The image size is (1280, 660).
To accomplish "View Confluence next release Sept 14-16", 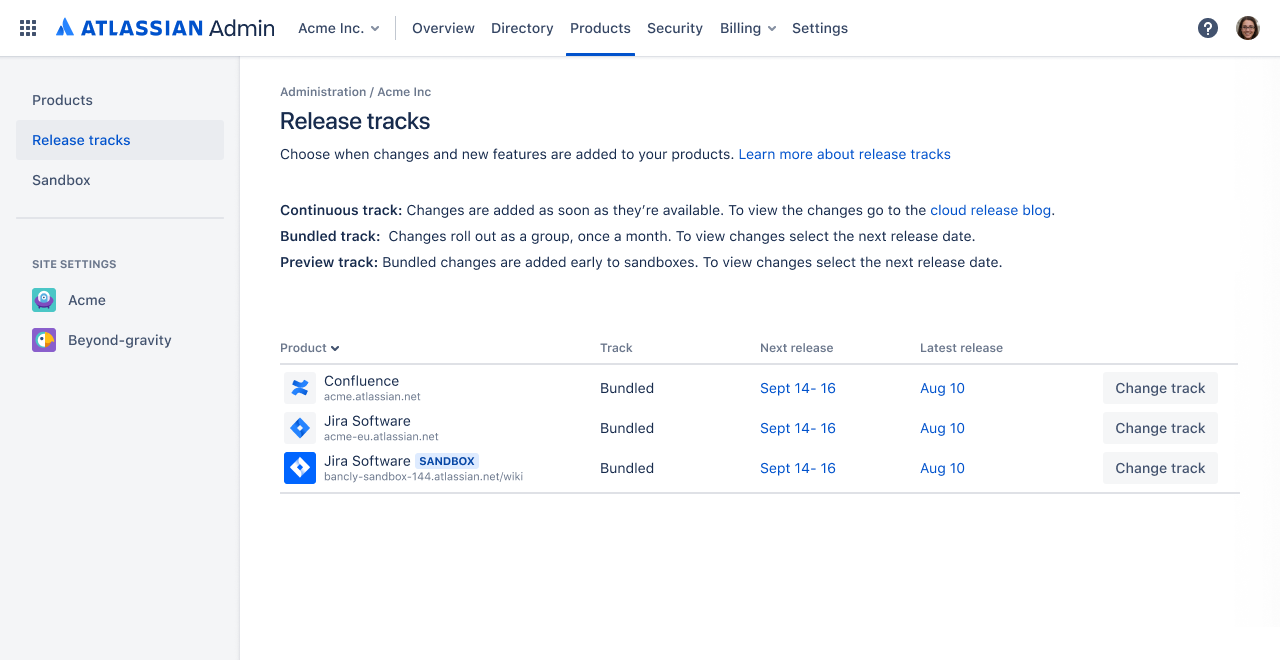I will [797, 388].
